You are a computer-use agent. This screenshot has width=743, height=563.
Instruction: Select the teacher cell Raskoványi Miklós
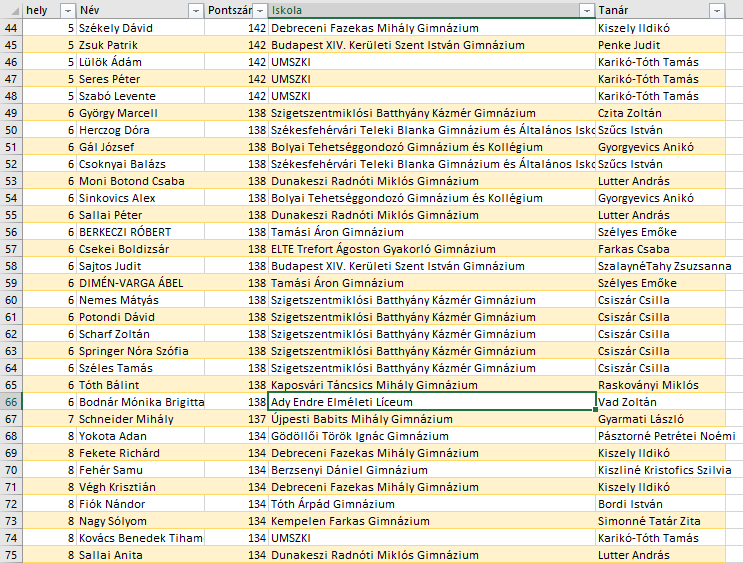point(650,385)
